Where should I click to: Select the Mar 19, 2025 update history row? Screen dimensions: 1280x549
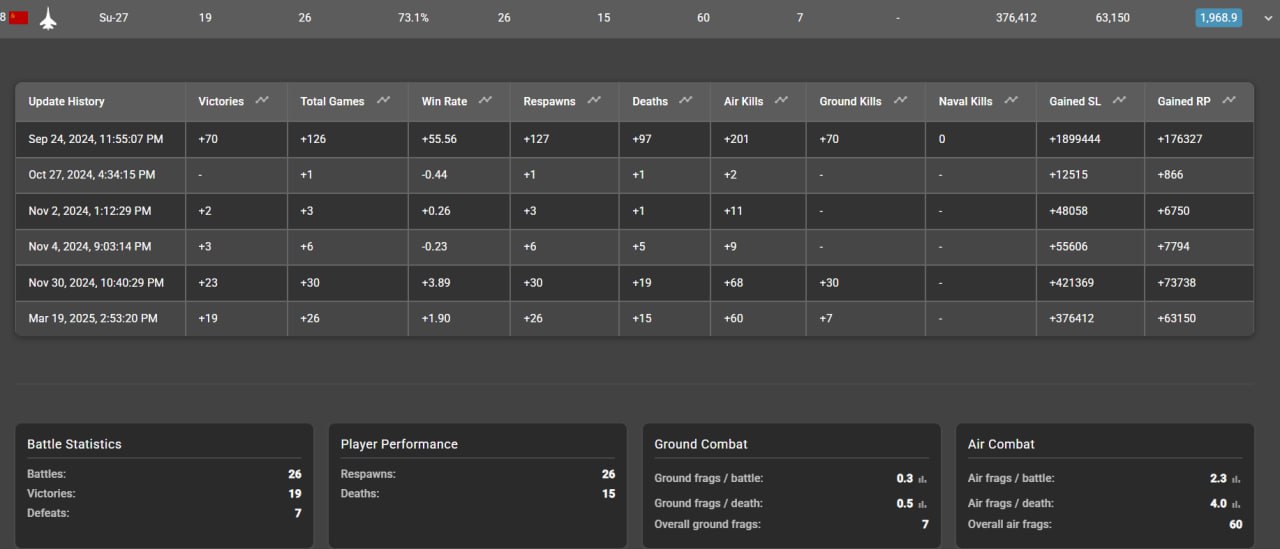634,318
